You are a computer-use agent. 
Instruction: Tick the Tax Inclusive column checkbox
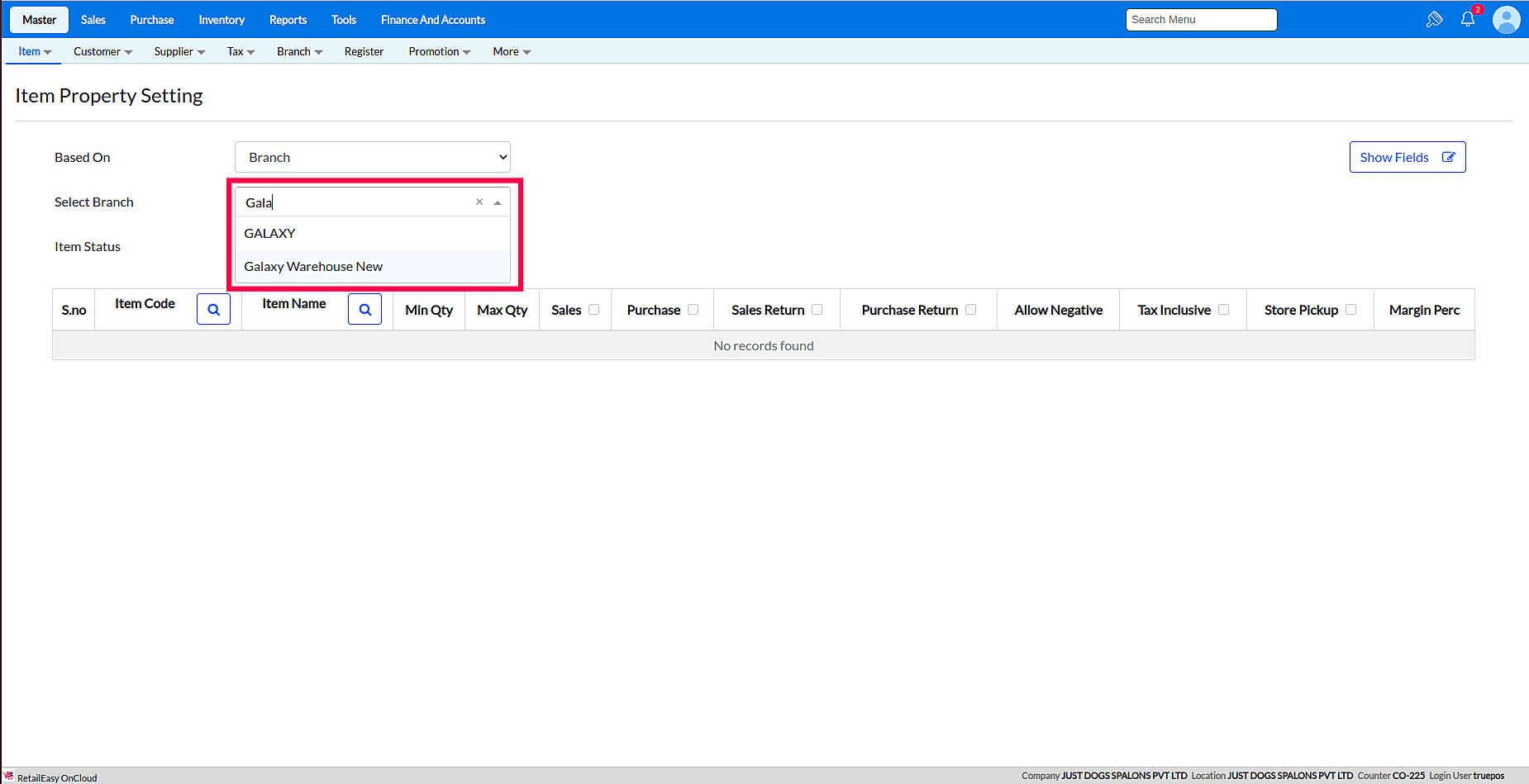(x=1224, y=310)
